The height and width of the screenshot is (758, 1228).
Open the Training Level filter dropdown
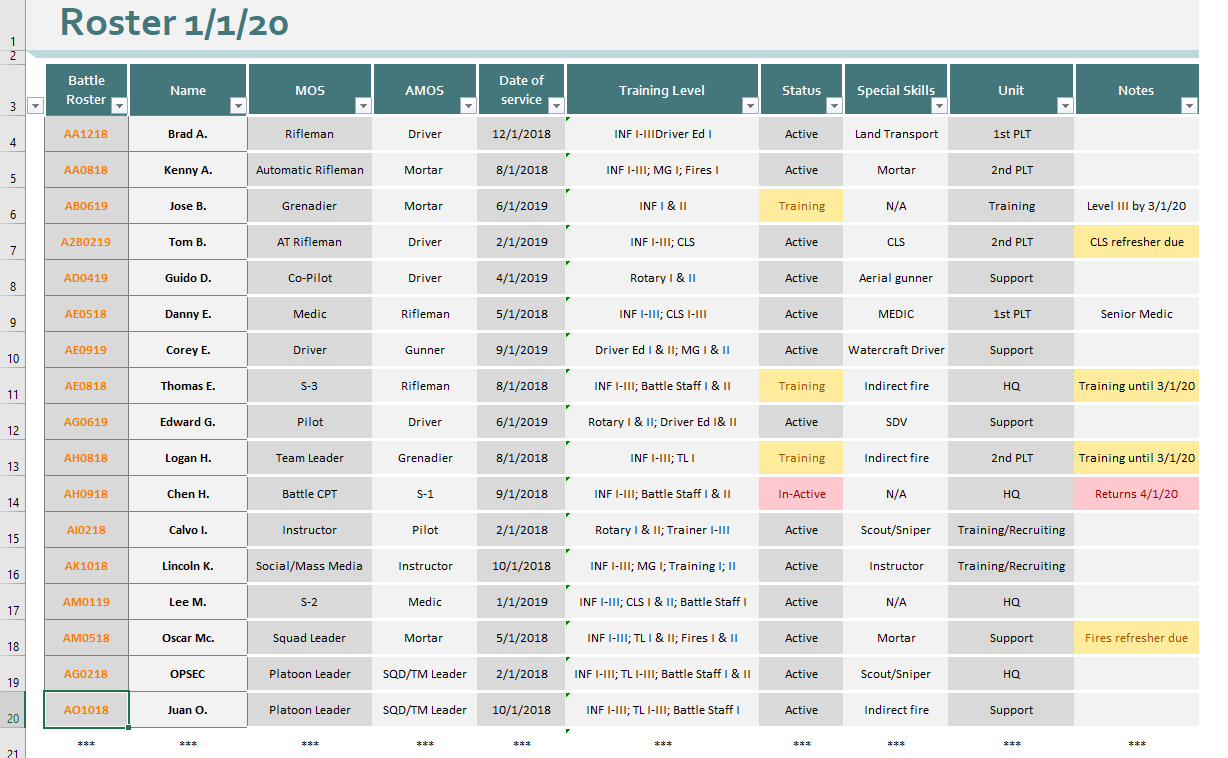(749, 106)
